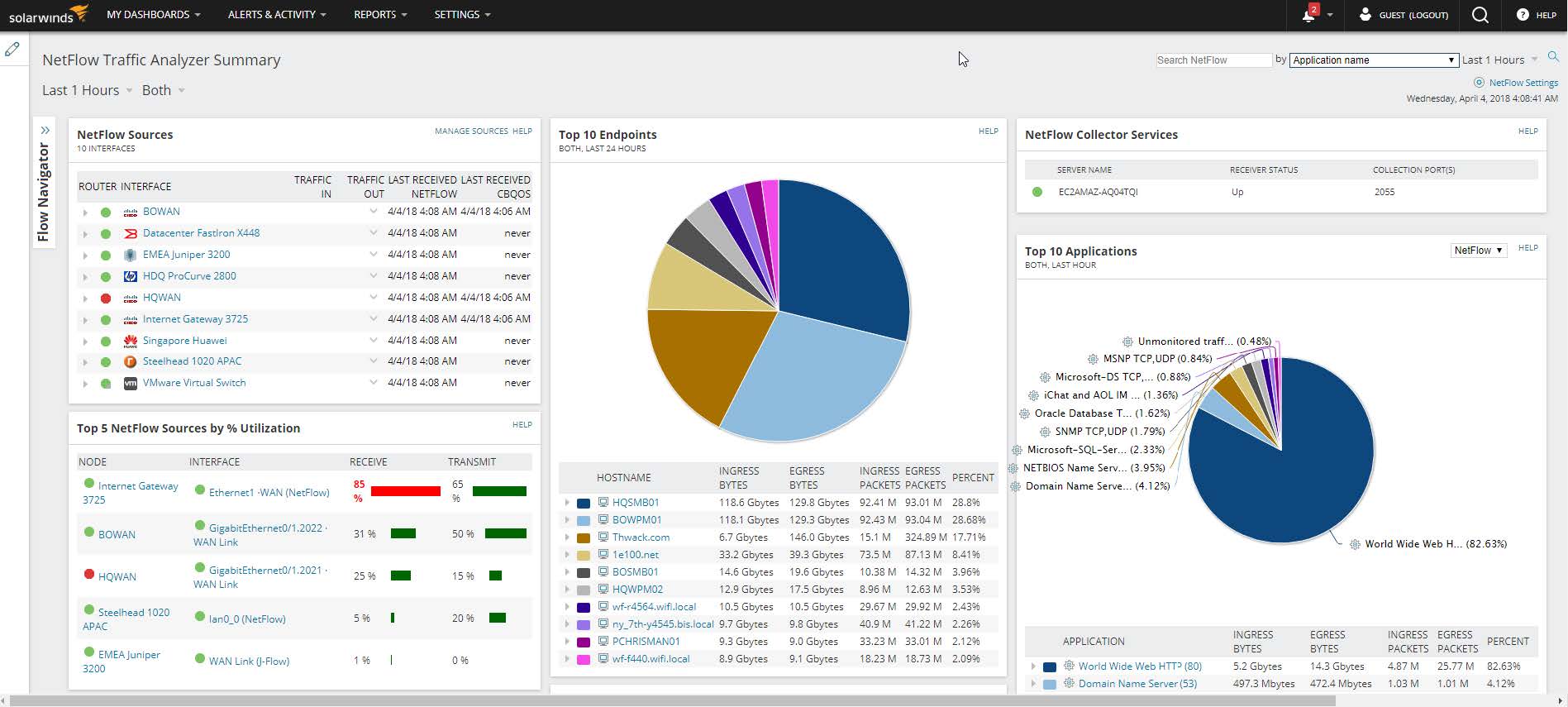The width and height of the screenshot is (1568, 707).
Task: Open Help question mark icon
Action: pyautogui.click(x=1523, y=15)
